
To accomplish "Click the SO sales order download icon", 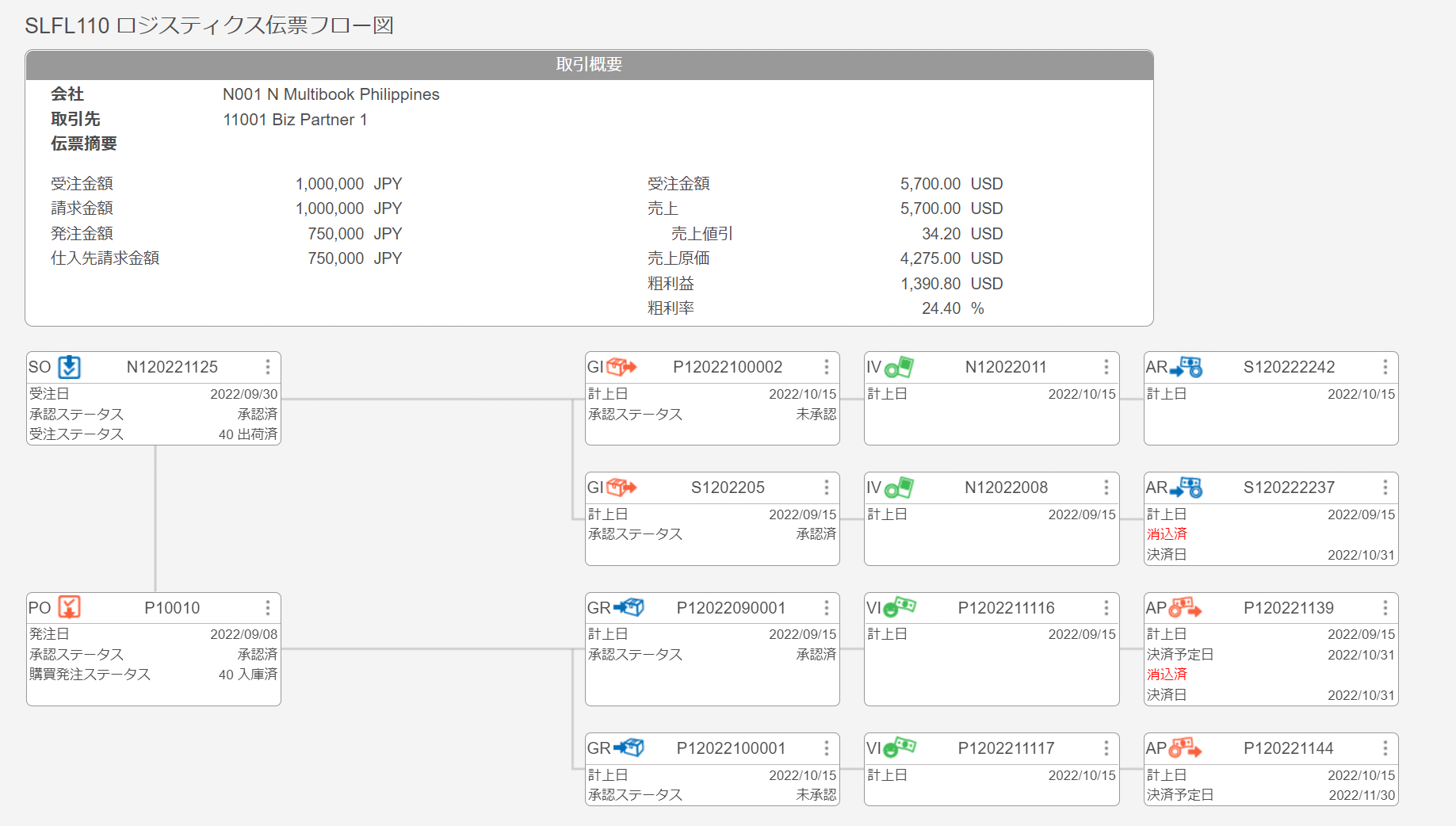I will (x=70, y=367).
